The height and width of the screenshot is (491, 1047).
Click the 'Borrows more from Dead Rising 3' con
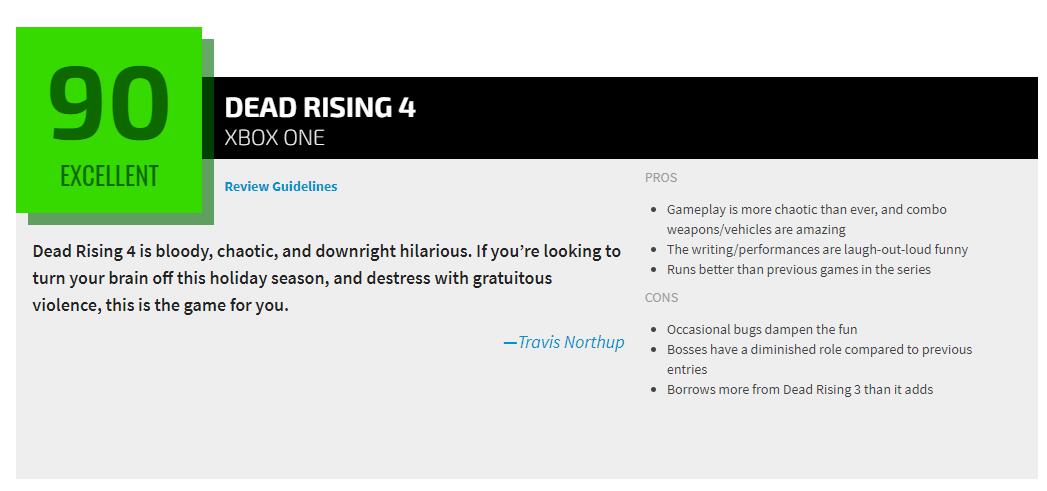tap(799, 390)
